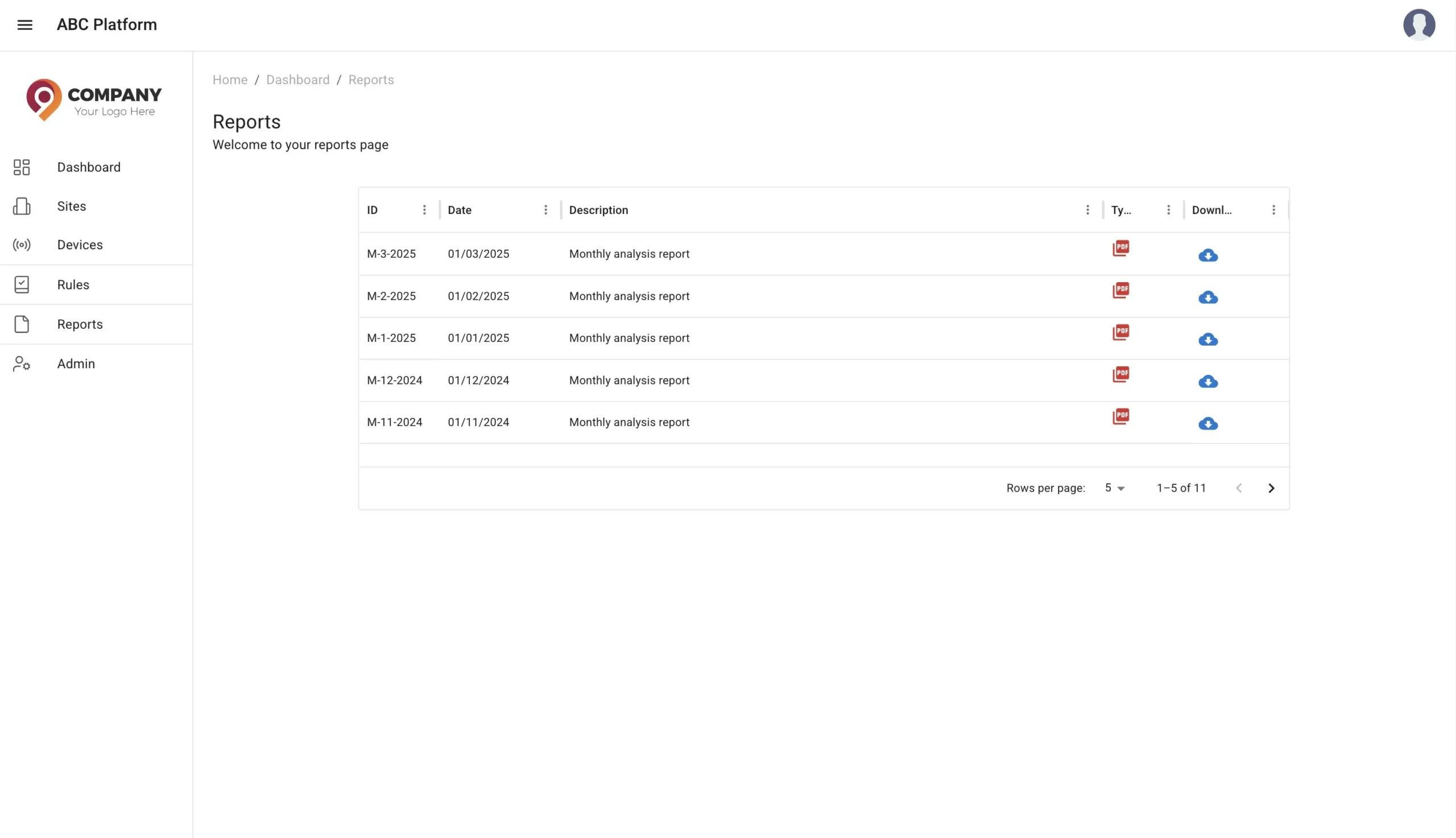Expand the rows per page dropdown

[1114, 488]
